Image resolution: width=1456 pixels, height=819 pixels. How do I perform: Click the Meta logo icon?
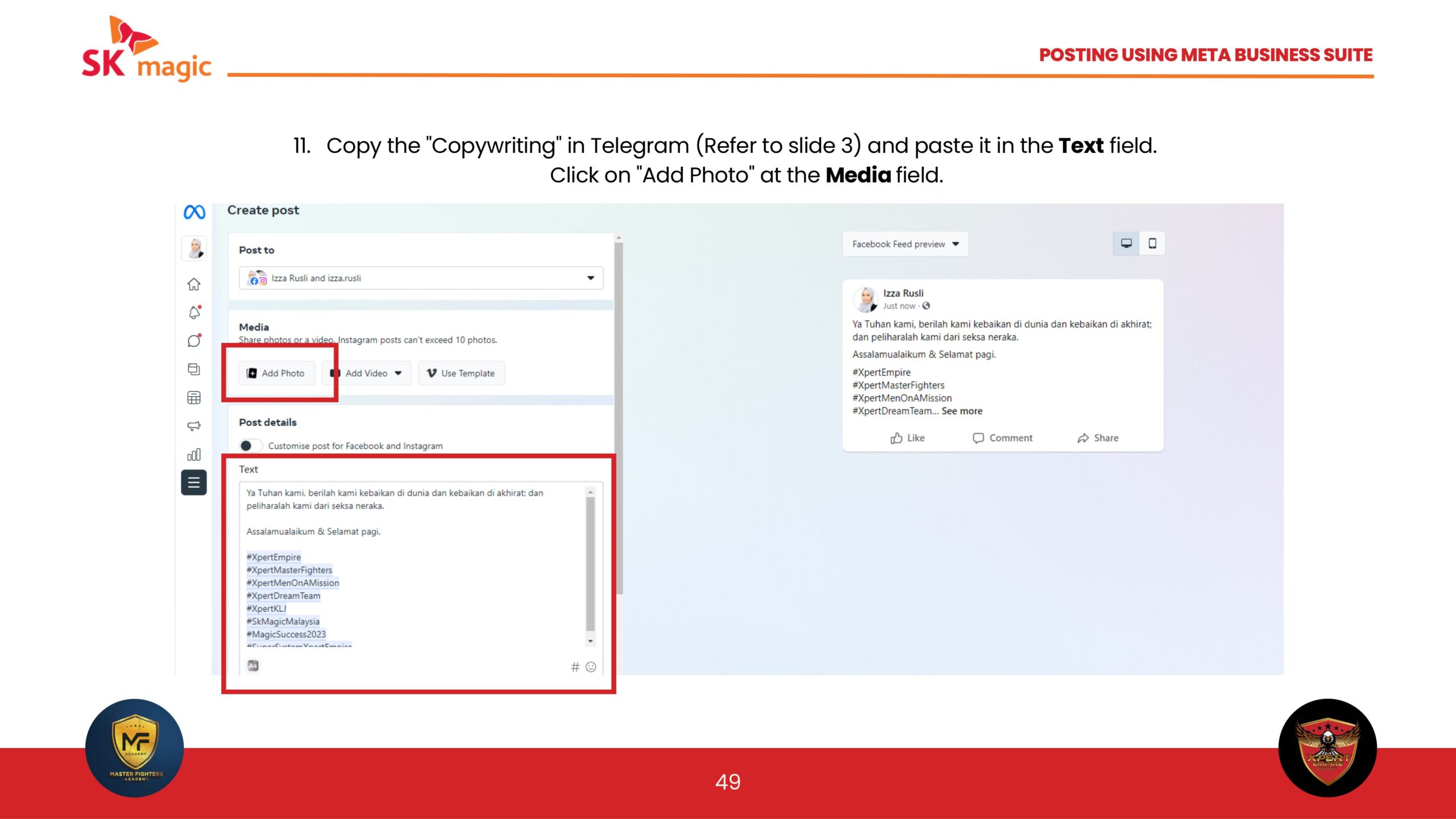194,213
